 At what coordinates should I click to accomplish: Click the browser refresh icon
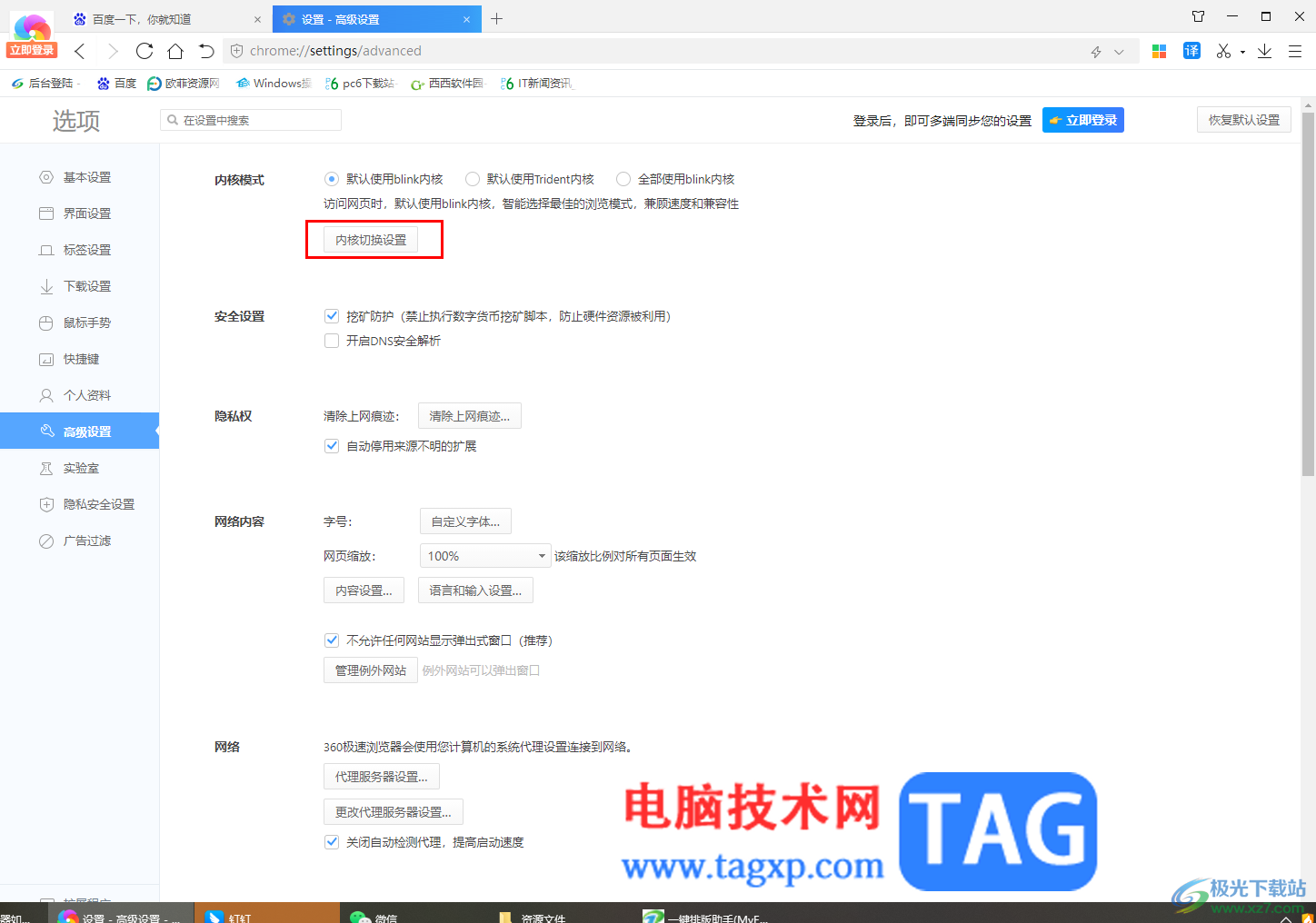[145, 51]
